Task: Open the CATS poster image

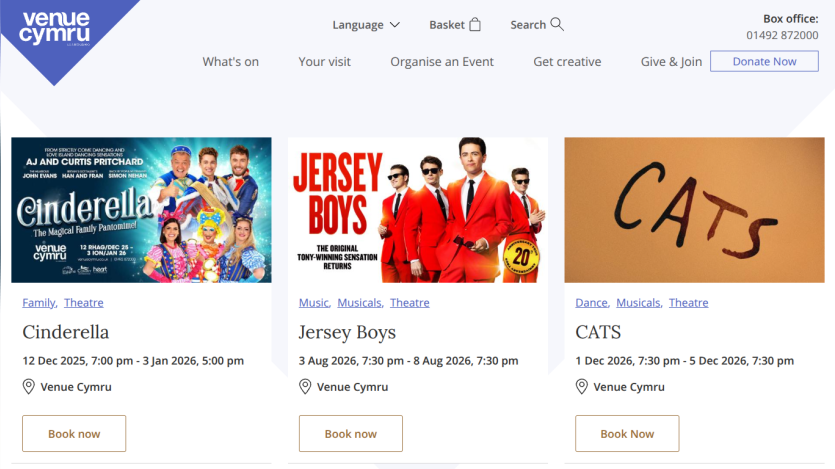Action: (x=694, y=210)
